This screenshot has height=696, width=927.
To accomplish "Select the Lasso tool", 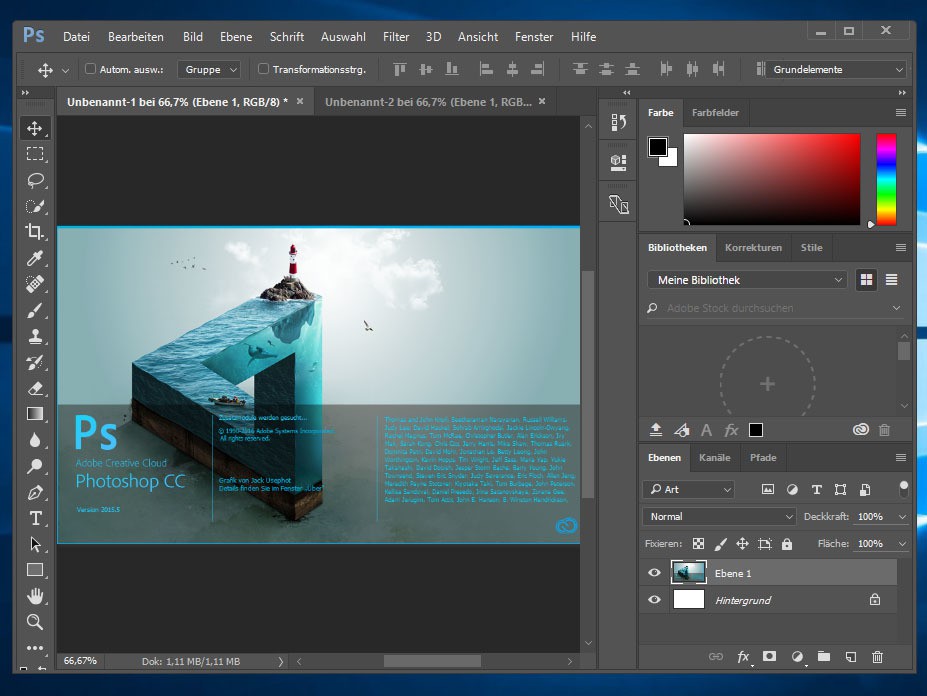I will click(x=35, y=180).
